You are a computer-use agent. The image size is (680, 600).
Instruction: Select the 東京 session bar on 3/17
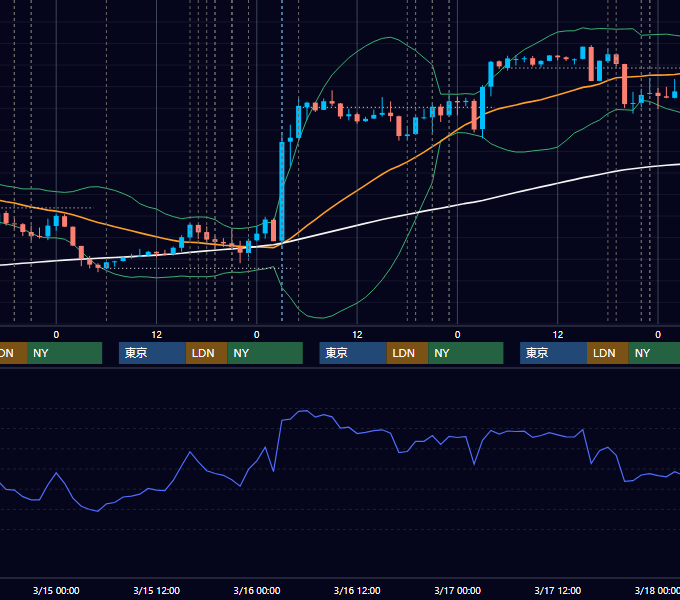pyautogui.click(x=554, y=353)
